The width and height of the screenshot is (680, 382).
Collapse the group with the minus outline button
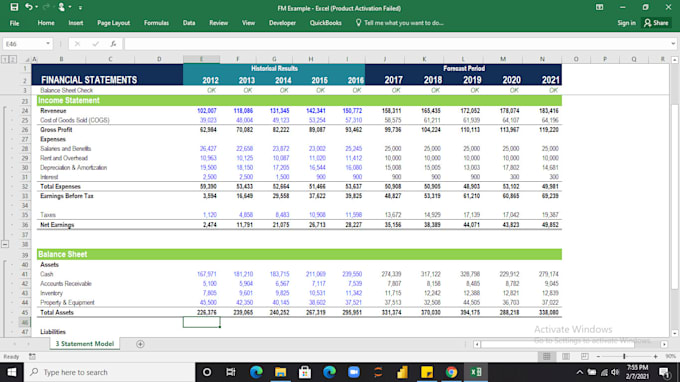click(x=5, y=245)
